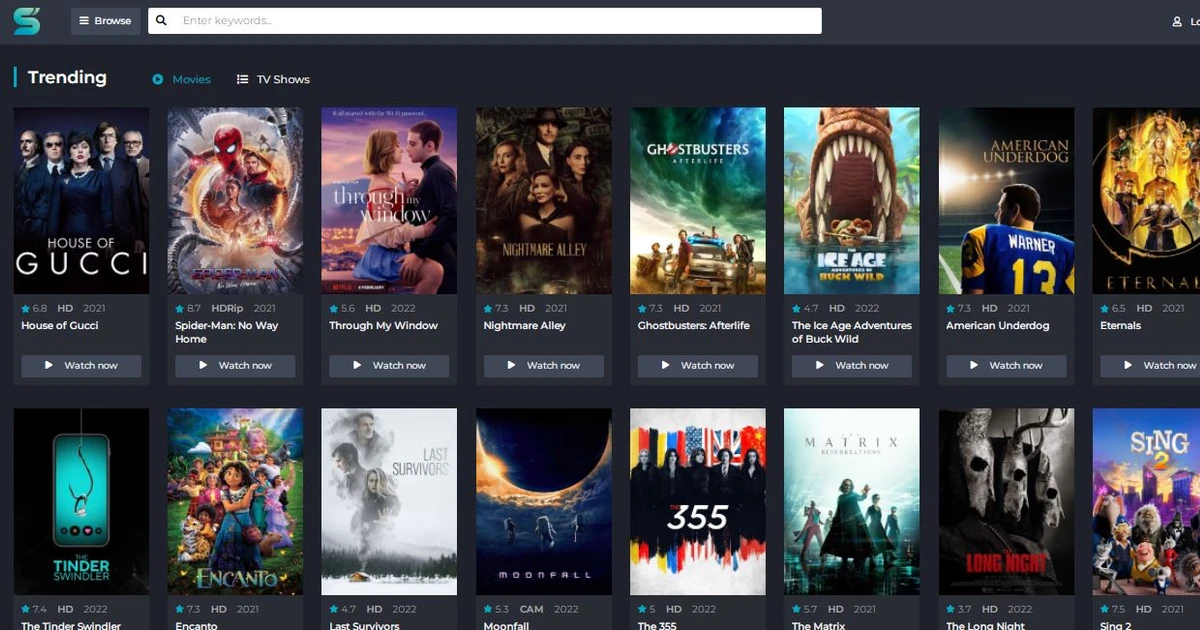Click the search magnifier icon
Viewport: 1200px width, 630px height.
pyautogui.click(x=162, y=20)
